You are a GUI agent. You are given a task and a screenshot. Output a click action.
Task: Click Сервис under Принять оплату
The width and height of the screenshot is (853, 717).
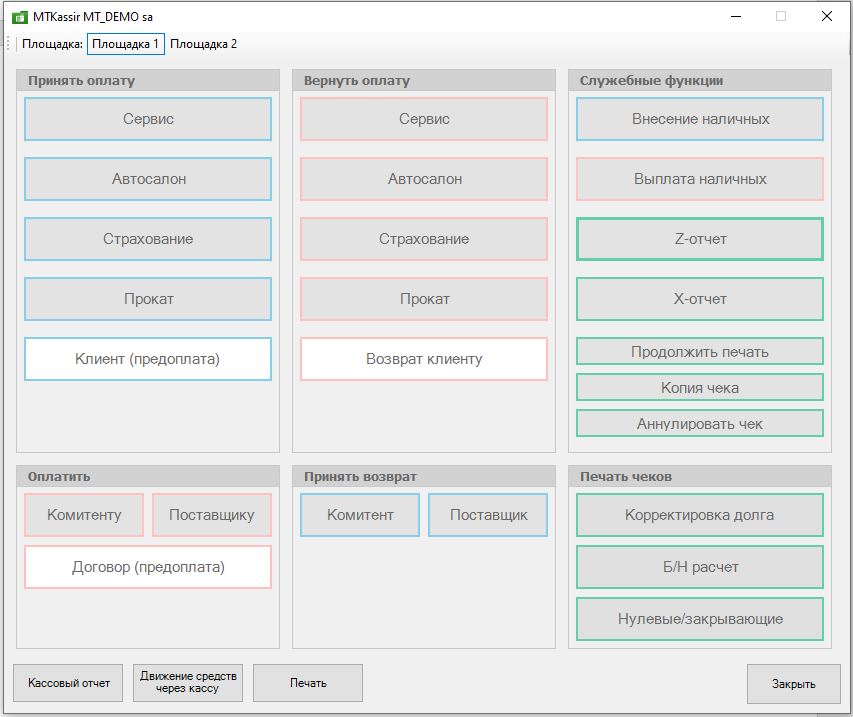coord(148,119)
